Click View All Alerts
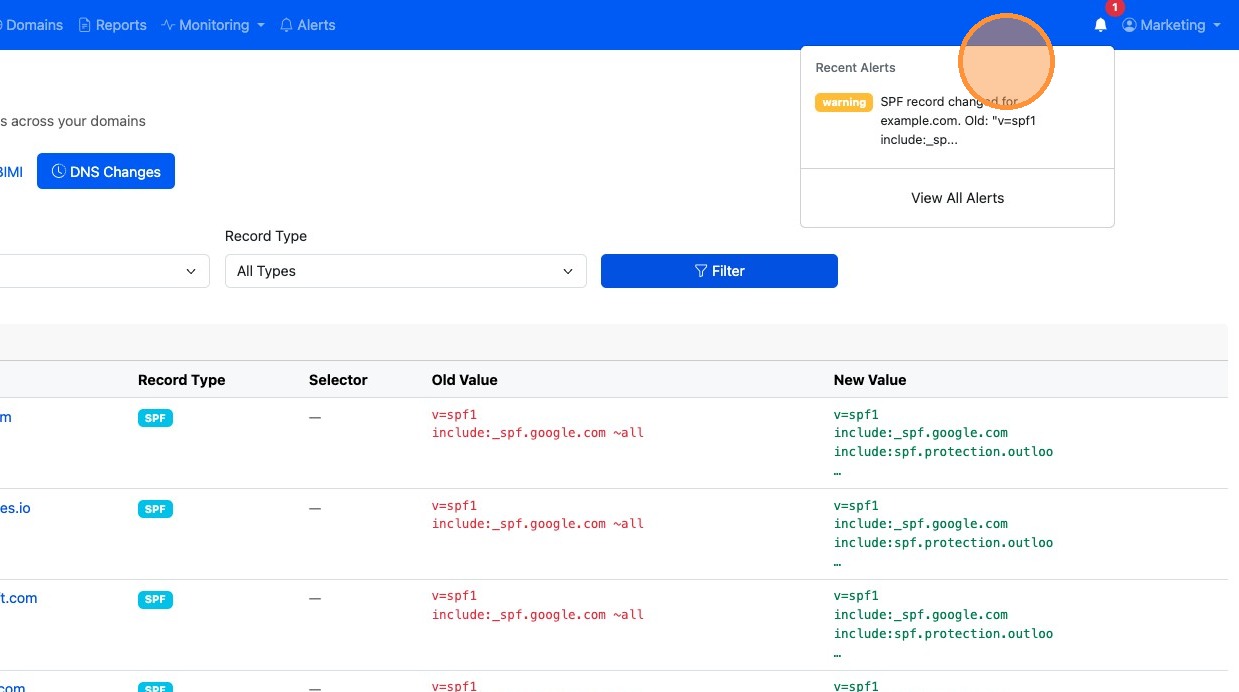Viewport: 1239px width, 692px height. pos(957,198)
